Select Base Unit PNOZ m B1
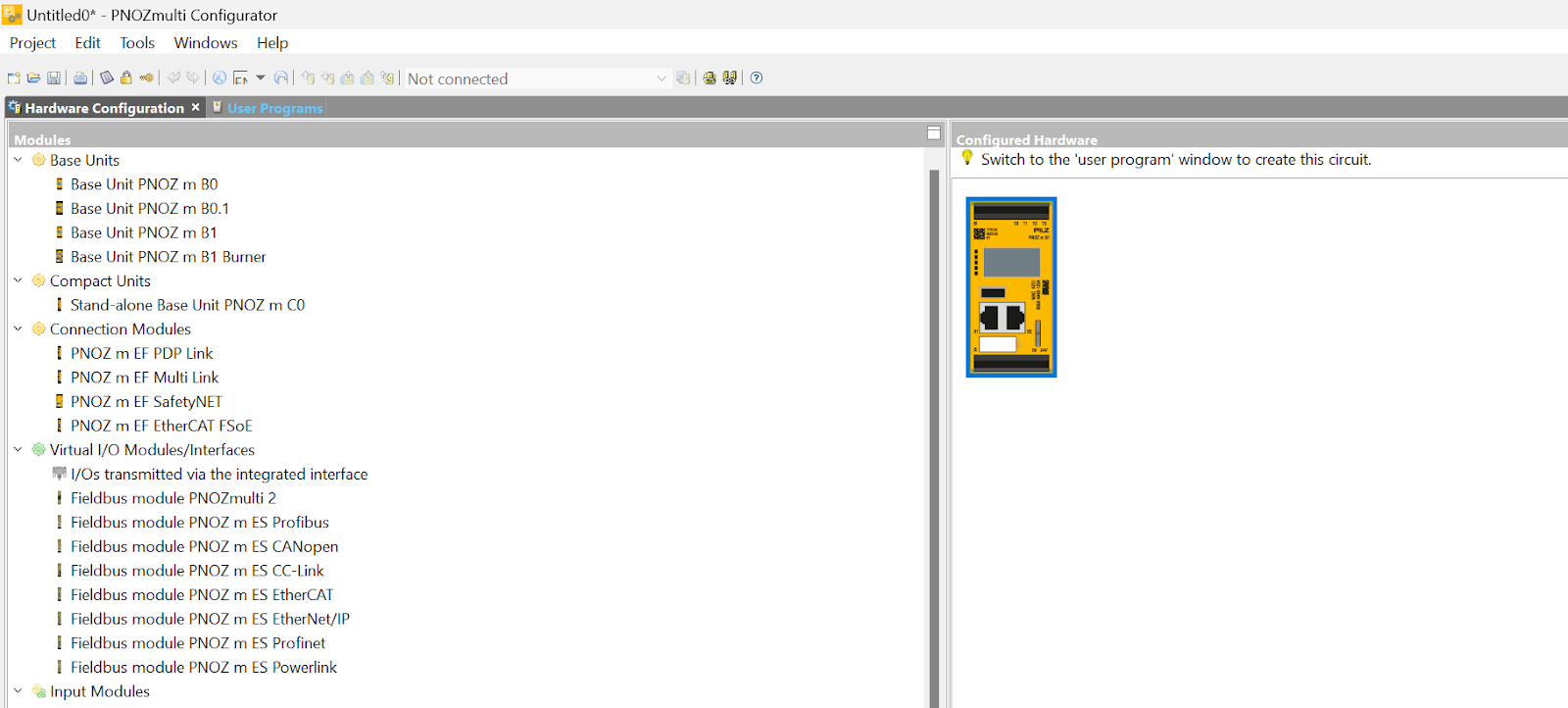 click(x=144, y=232)
